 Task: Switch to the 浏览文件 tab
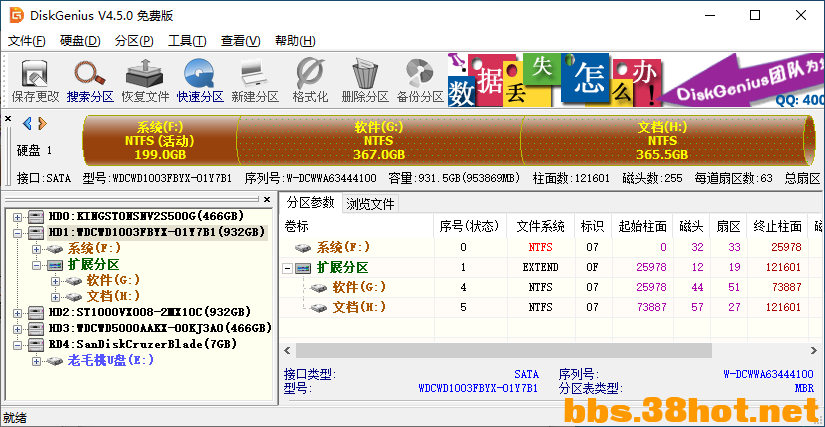click(x=370, y=204)
